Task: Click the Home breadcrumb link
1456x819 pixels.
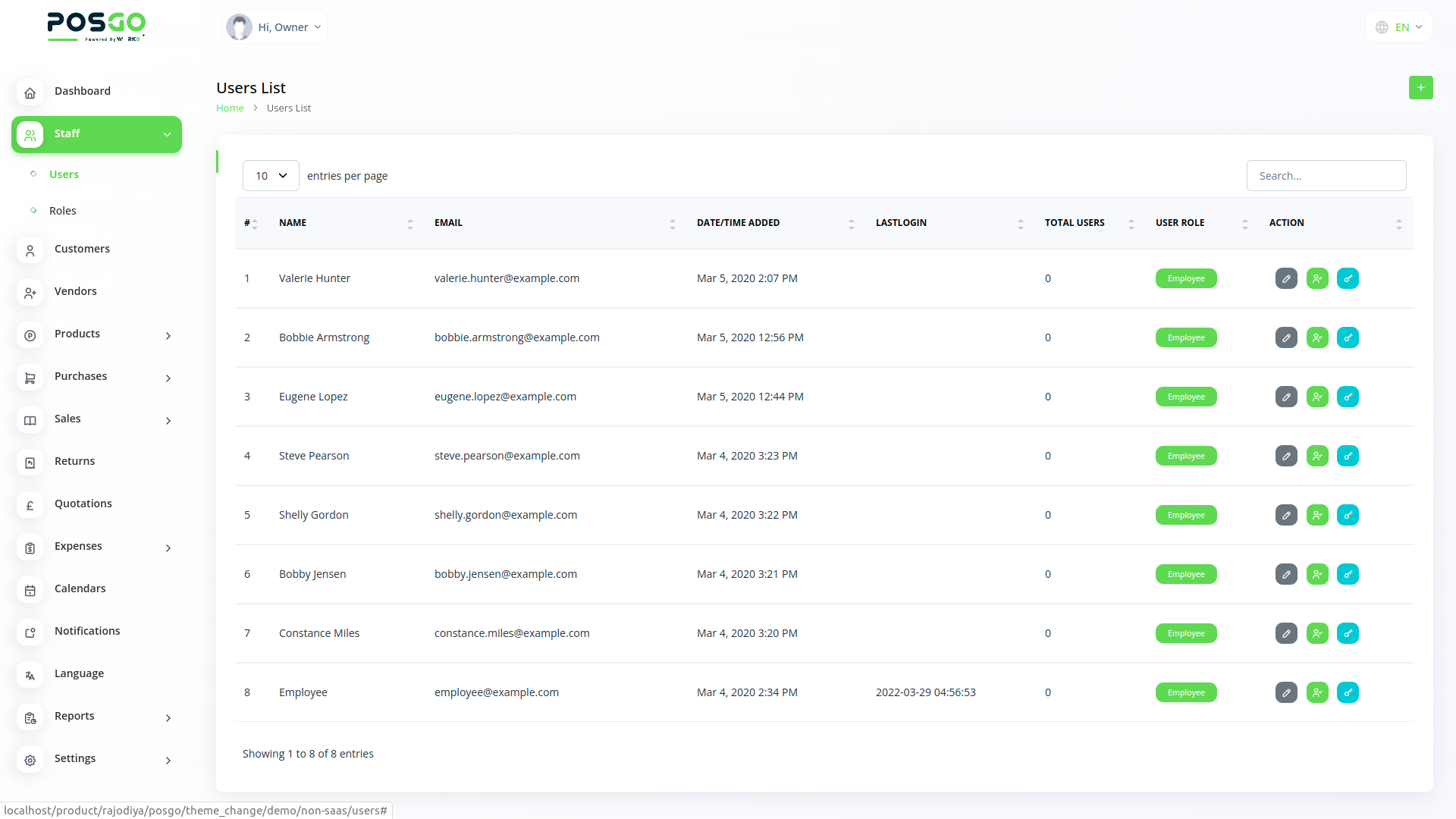Action: (230, 108)
